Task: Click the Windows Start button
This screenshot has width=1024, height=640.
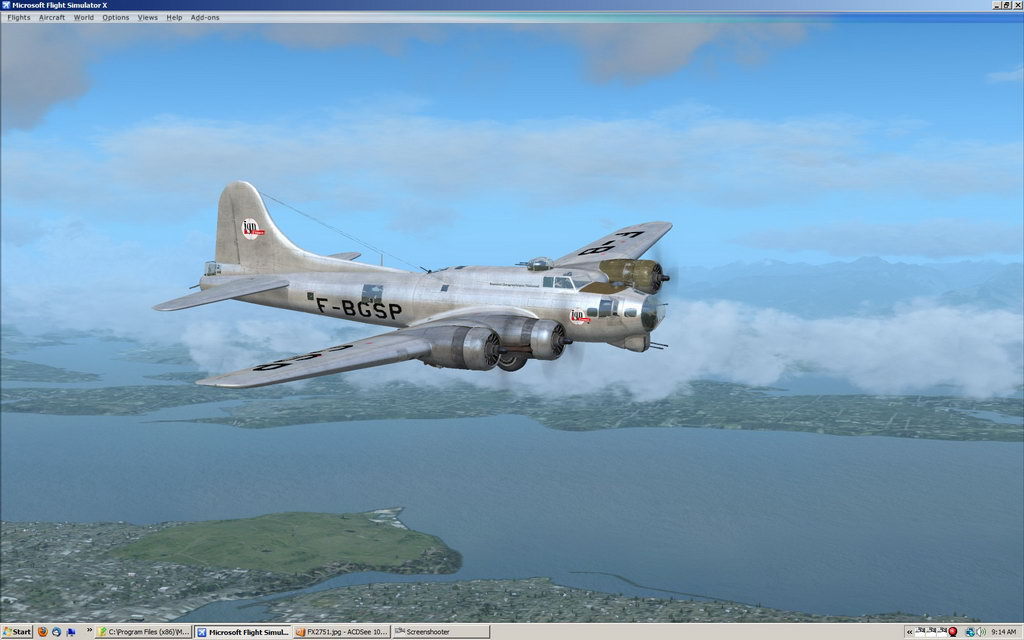Action: 17,632
